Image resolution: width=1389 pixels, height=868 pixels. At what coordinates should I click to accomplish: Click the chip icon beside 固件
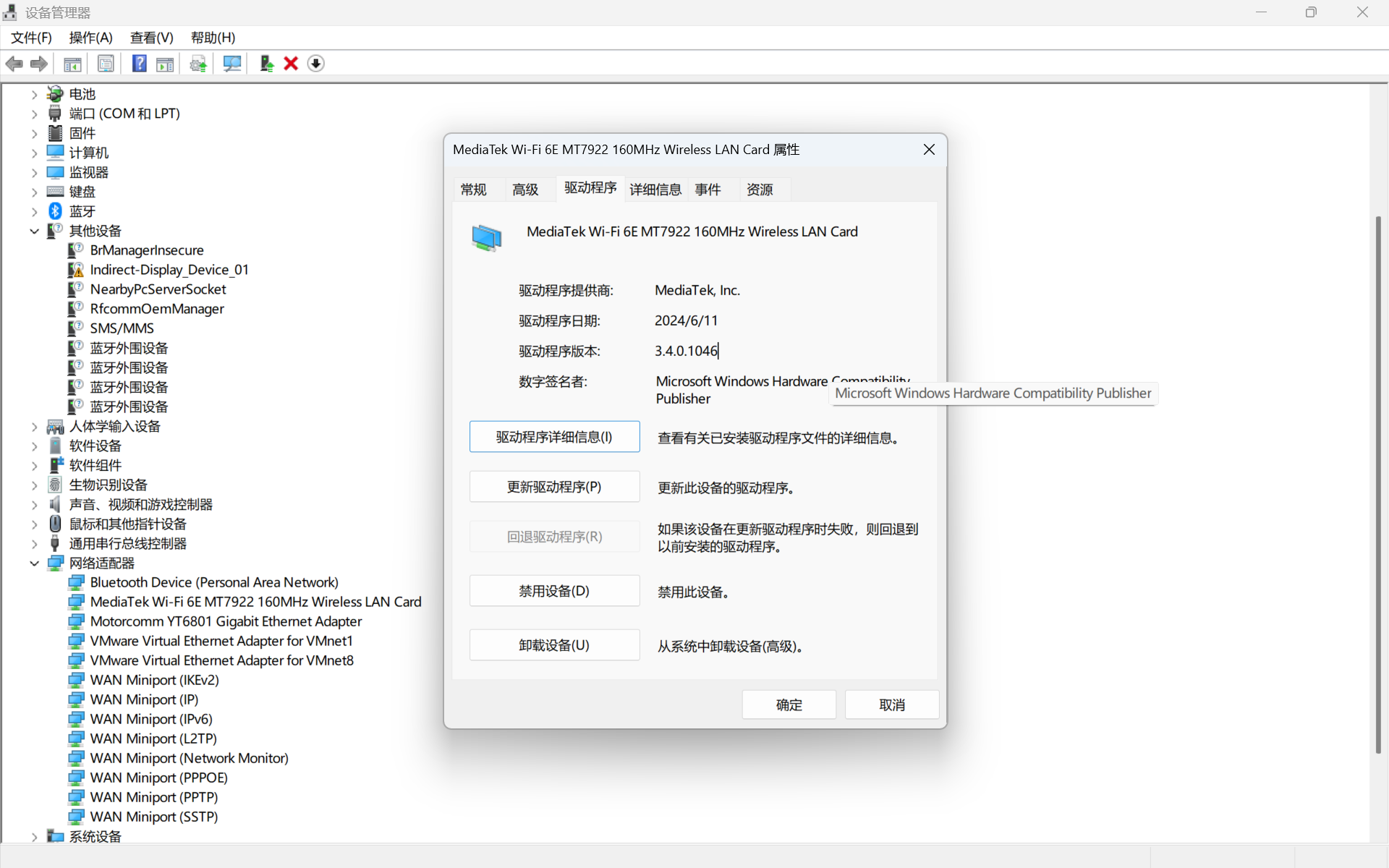pyautogui.click(x=55, y=133)
